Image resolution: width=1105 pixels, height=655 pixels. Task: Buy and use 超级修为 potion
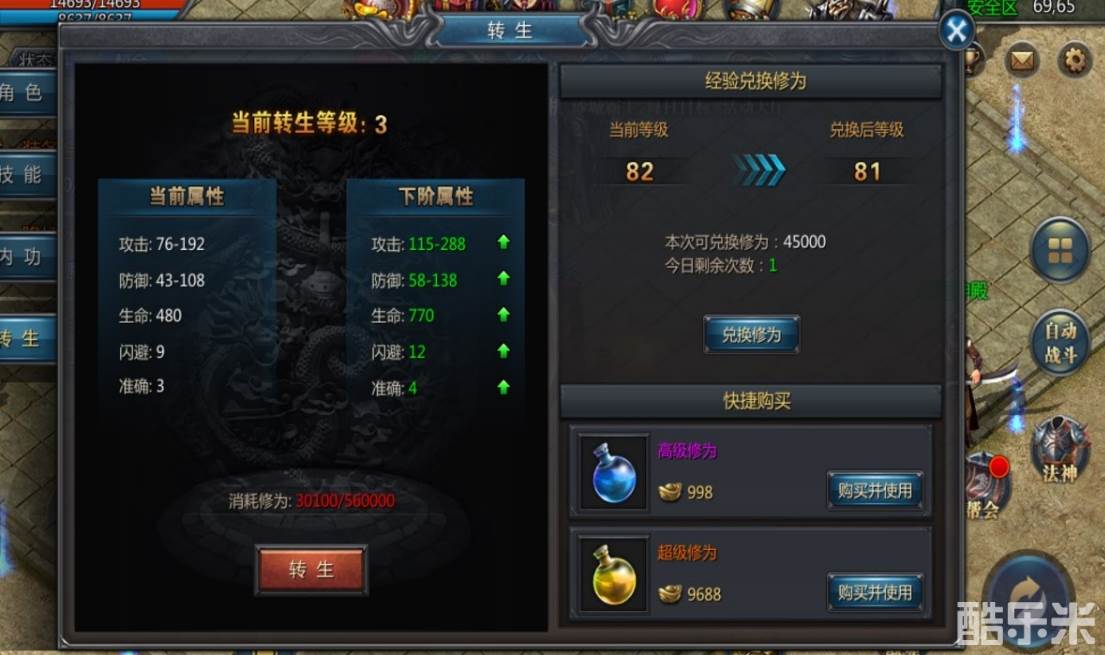click(875, 592)
